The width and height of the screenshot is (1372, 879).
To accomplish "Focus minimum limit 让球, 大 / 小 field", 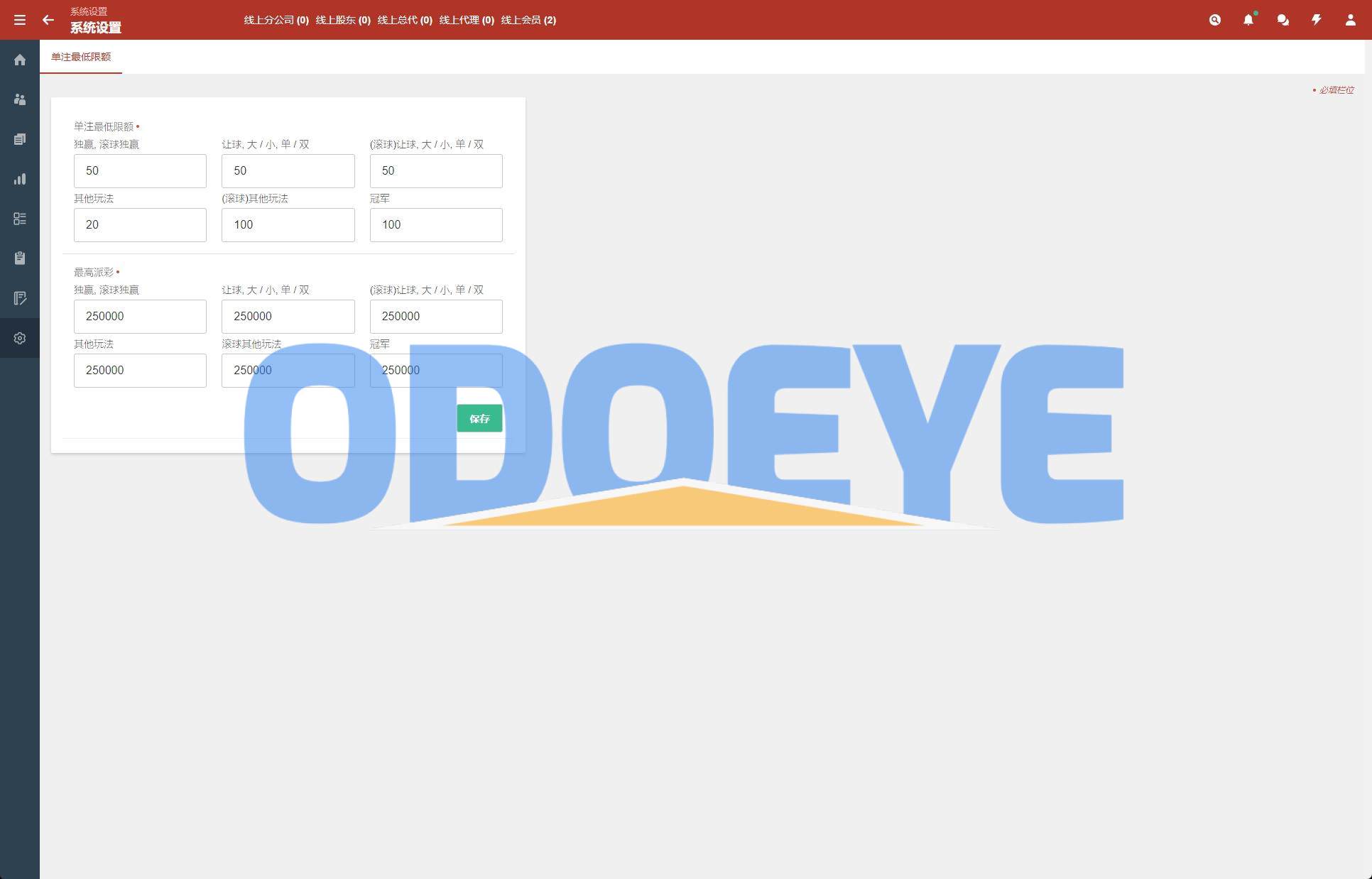I will [288, 171].
